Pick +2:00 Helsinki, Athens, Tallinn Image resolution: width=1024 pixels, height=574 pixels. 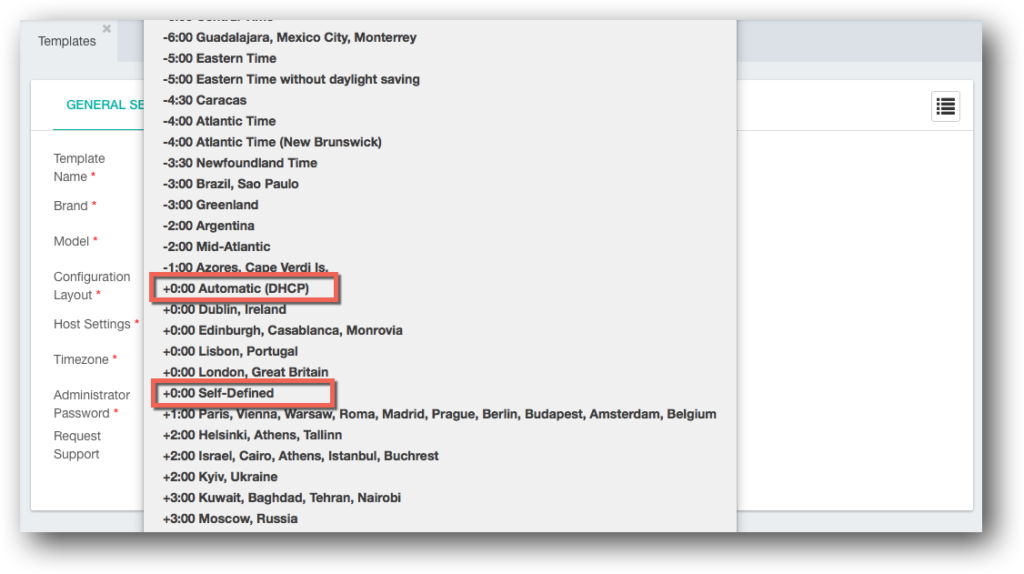pos(252,434)
